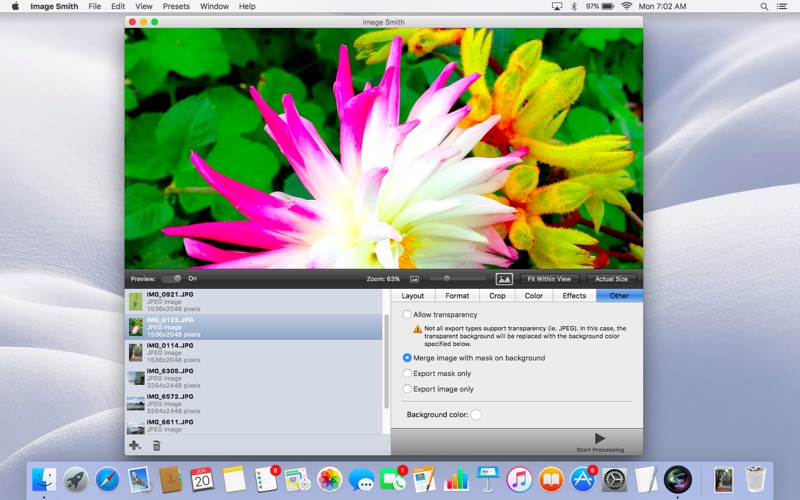The width and height of the screenshot is (800, 500).
Task: Select IMG_6572.JPG in the file list
Action: point(254,404)
